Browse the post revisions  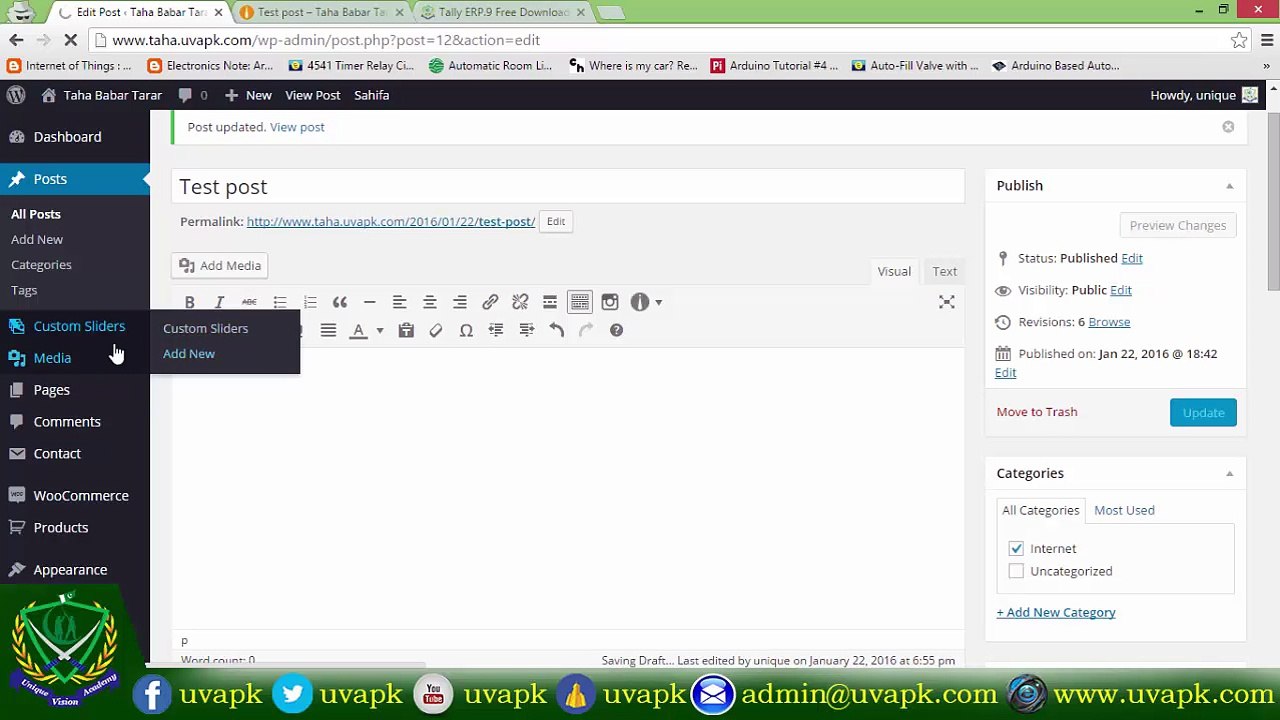[x=1109, y=322]
